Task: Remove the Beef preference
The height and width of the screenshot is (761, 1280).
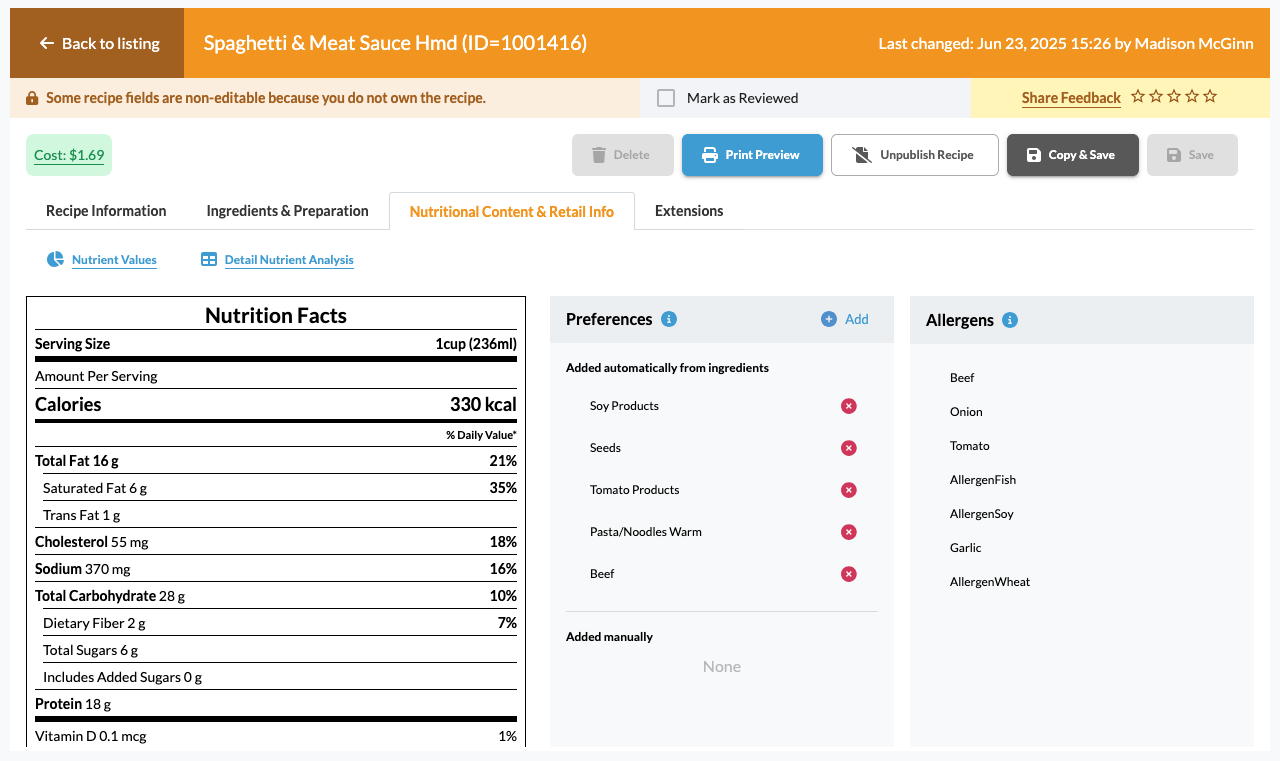Action: (x=849, y=573)
